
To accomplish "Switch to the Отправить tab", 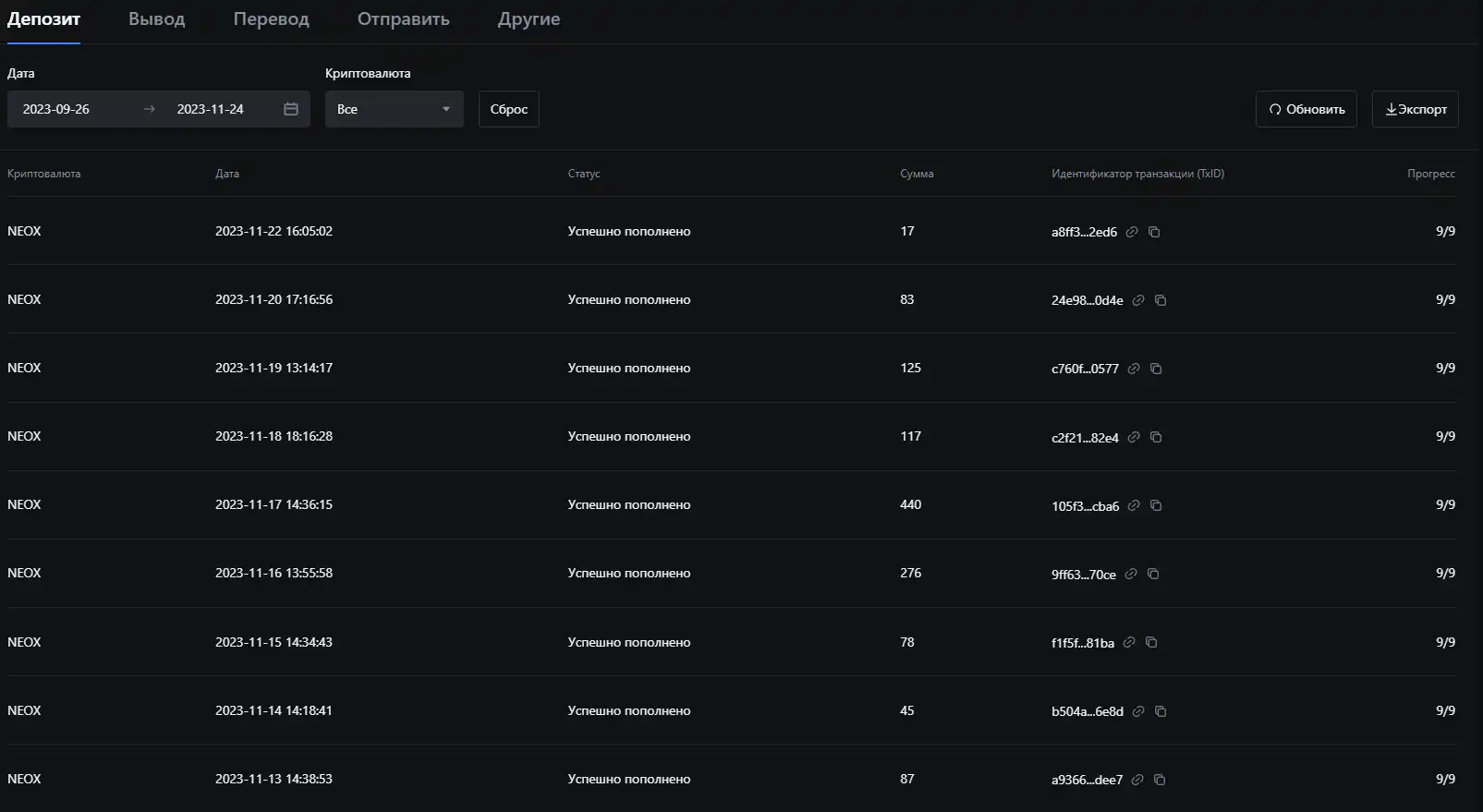I will click(x=404, y=19).
